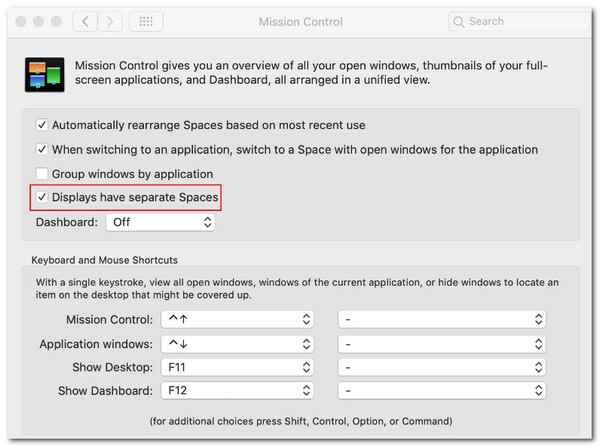The image size is (600, 447).
Task: Open Mission Control mouse shortcut dropdown
Action: 442,319
